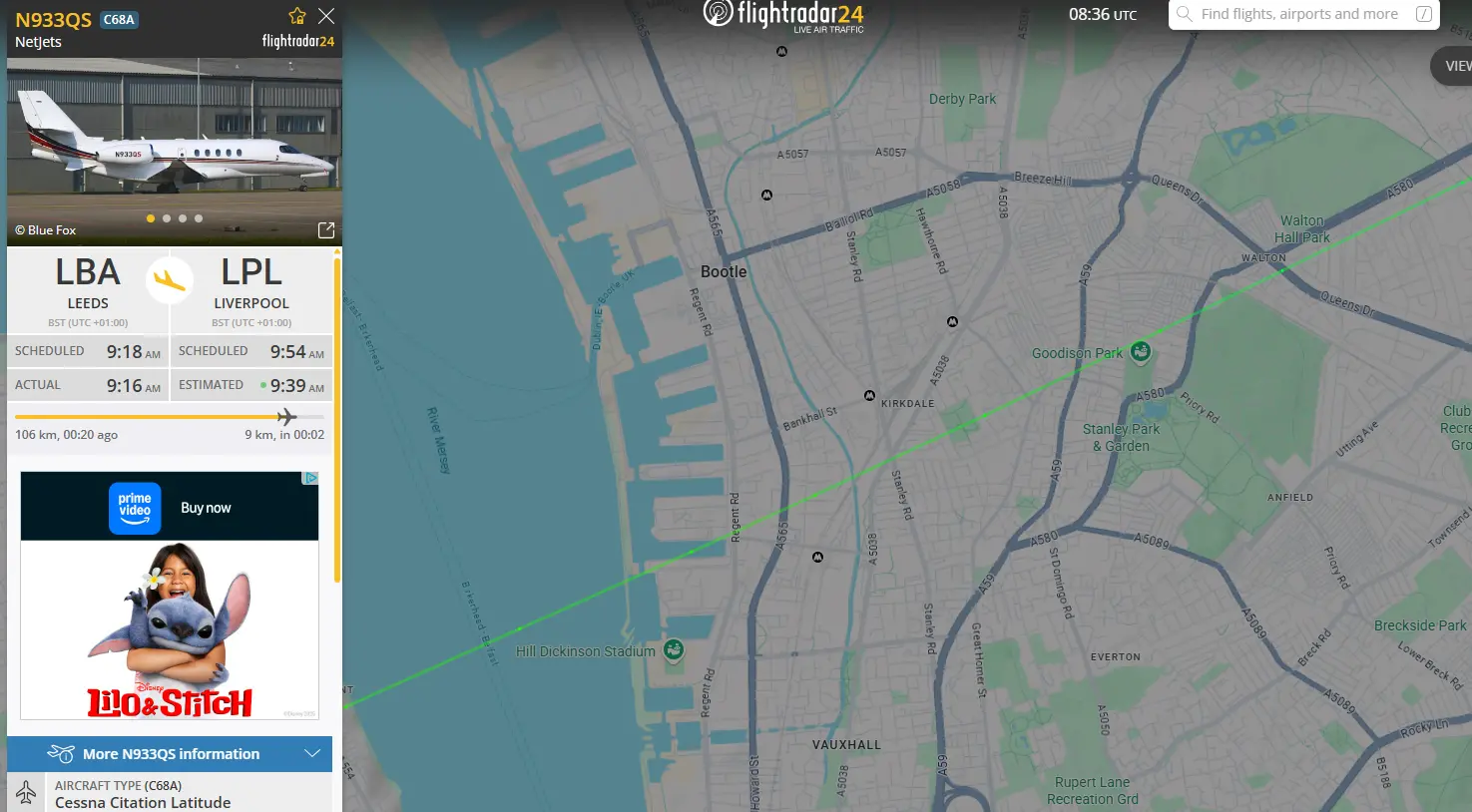1472x812 pixels.
Task: Click the View button at right edge
Action: (1455, 66)
